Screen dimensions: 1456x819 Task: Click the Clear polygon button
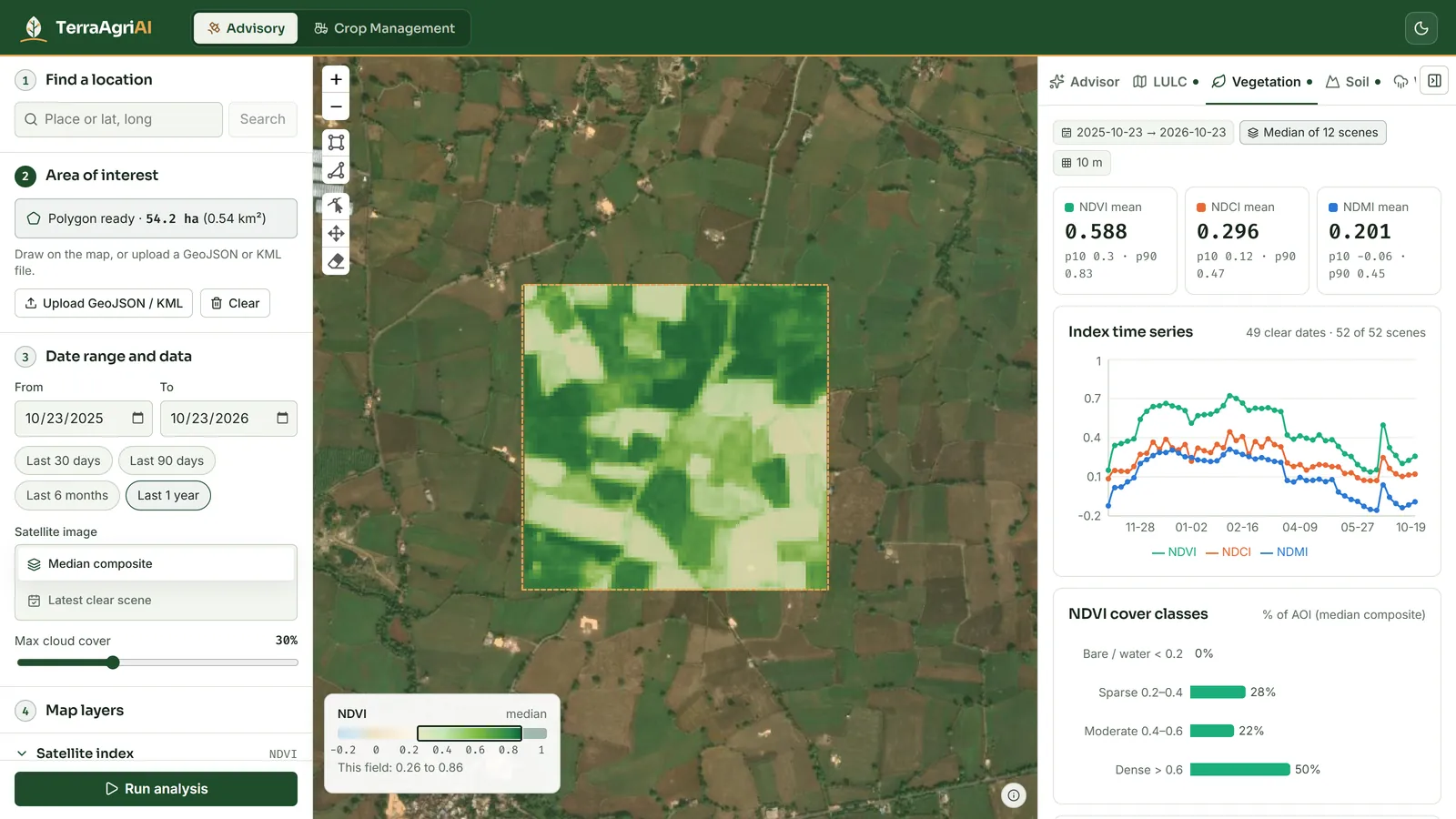tap(235, 303)
